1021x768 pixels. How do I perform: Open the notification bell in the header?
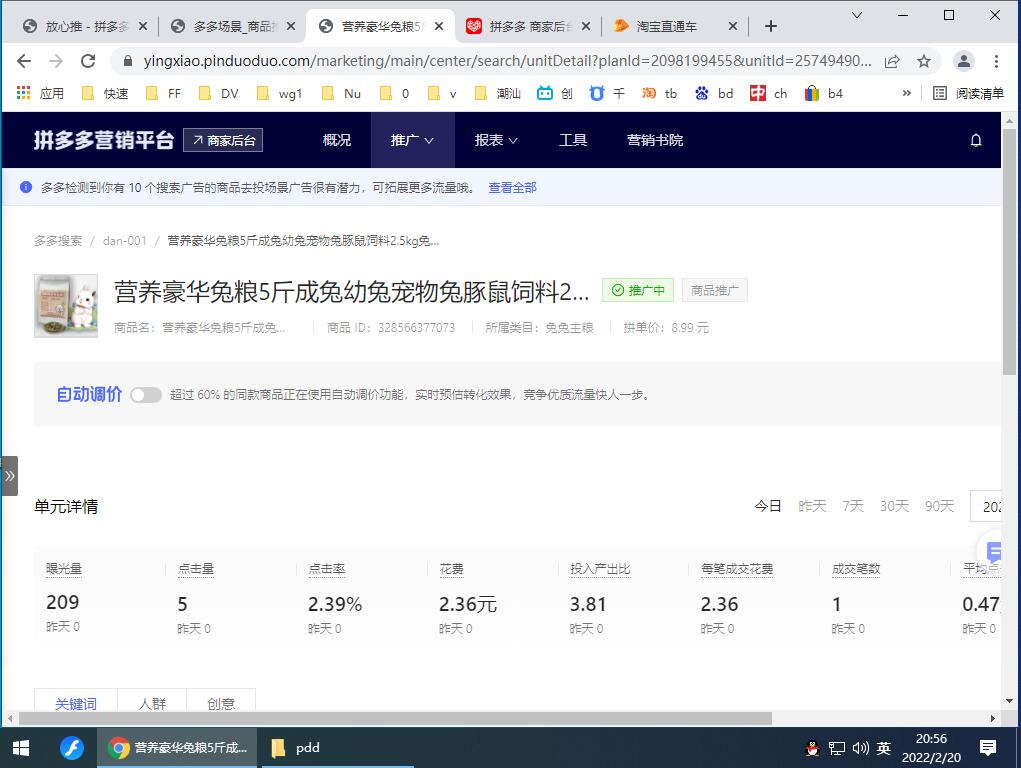pos(975,140)
